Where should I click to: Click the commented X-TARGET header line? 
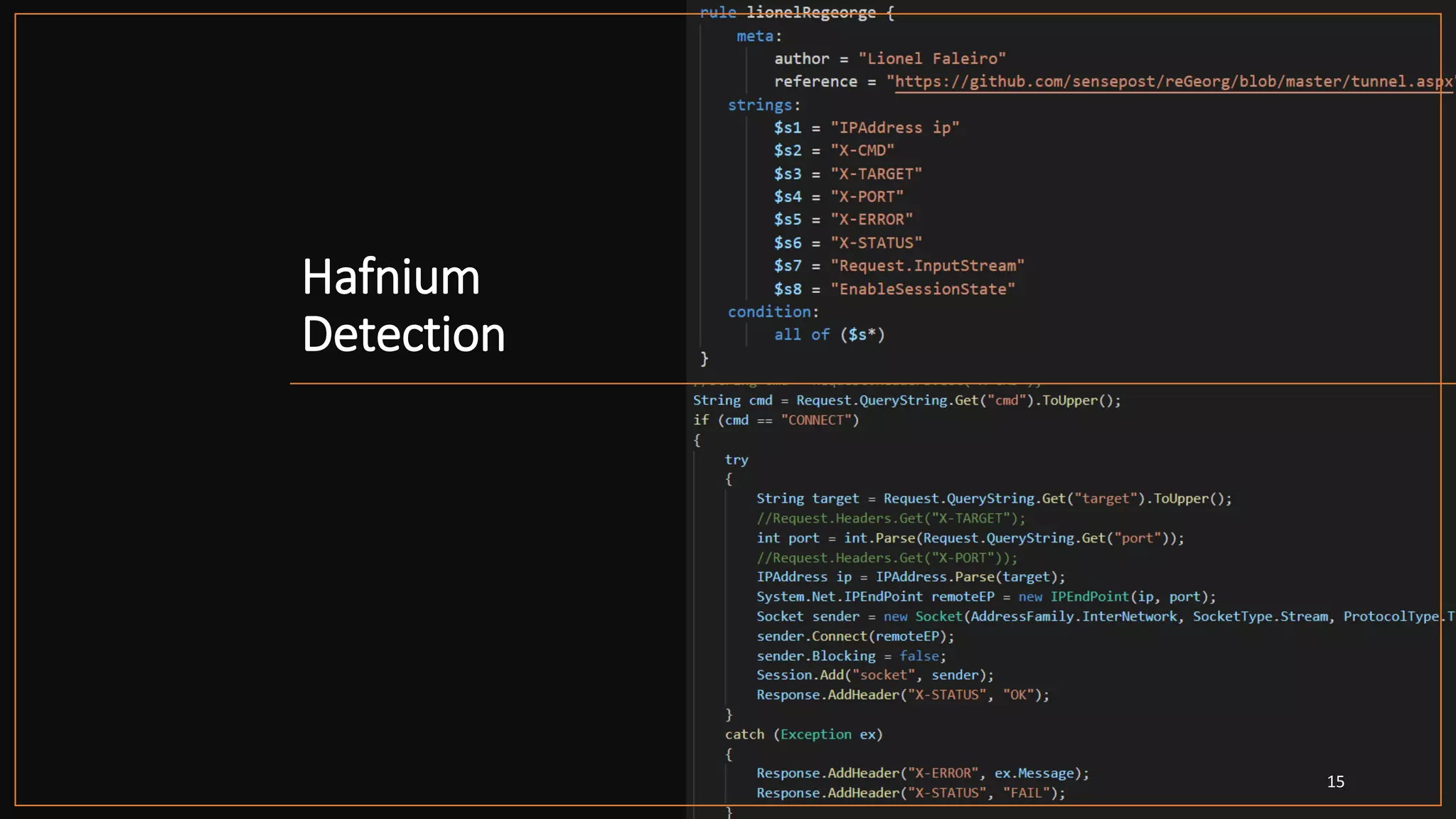click(x=890, y=518)
